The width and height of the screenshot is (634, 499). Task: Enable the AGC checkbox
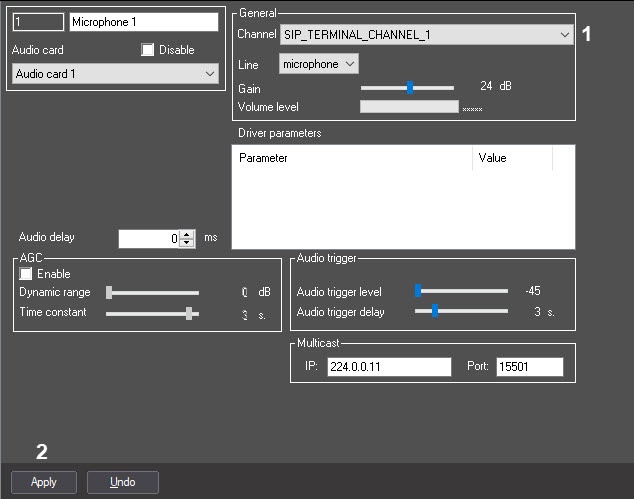pyautogui.click(x=27, y=274)
